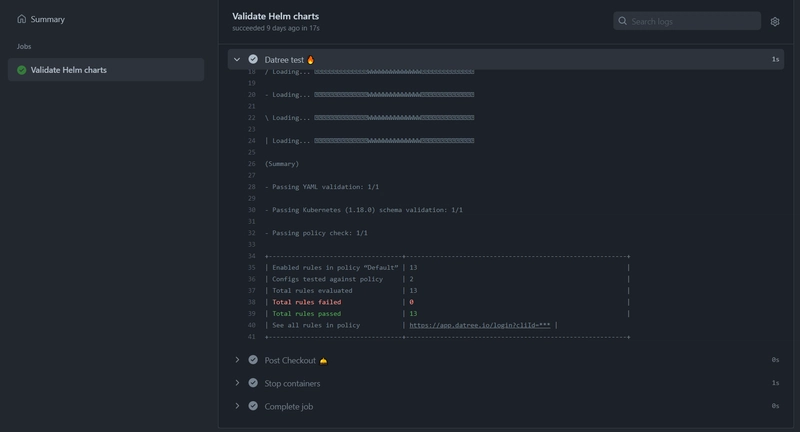Click "Configs tested against policy" log text
This screenshot has width=800, height=432.
[x=328, y=279]
